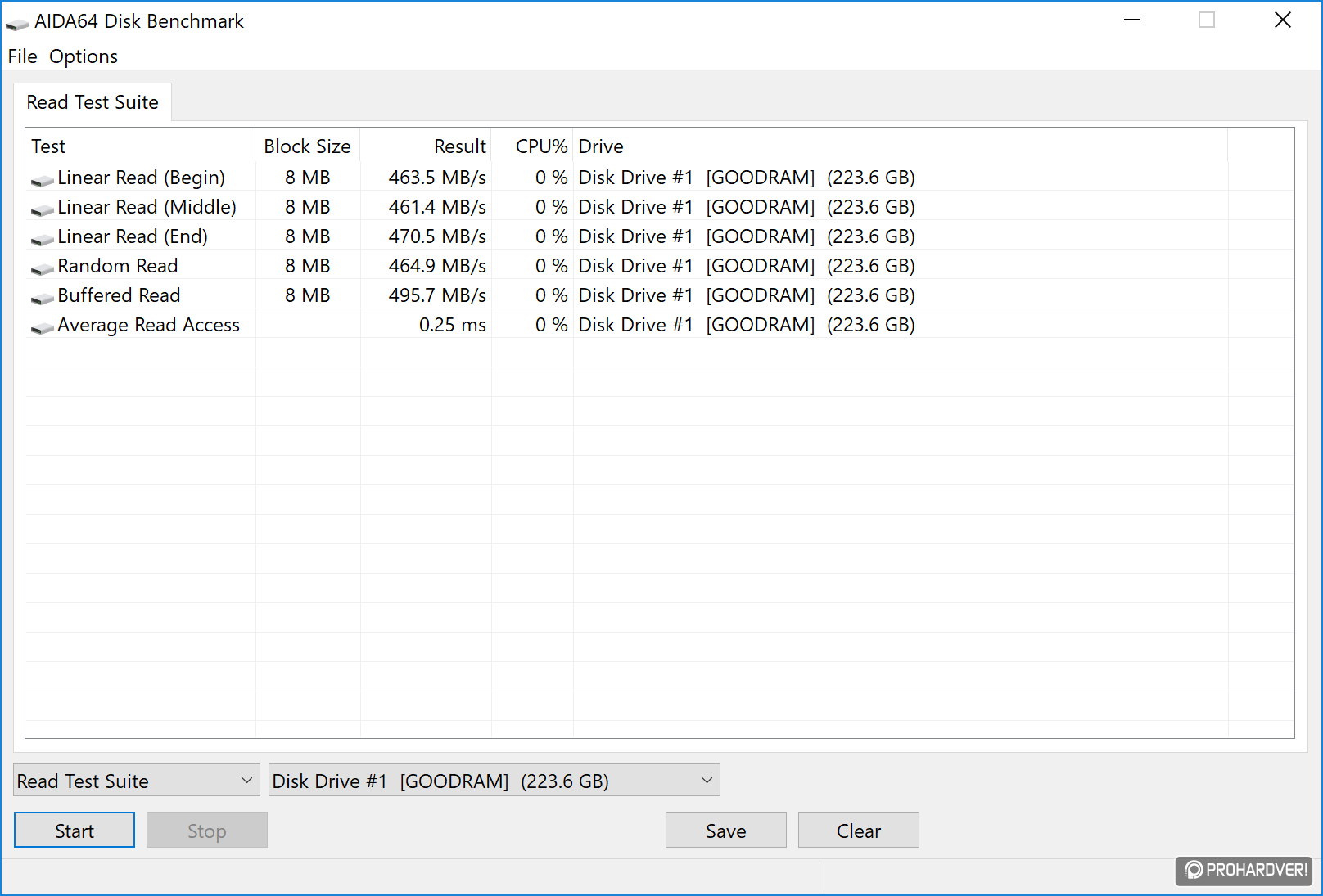Click the Result column header
The image size is (1323, 896).
(x=426, y=146)
